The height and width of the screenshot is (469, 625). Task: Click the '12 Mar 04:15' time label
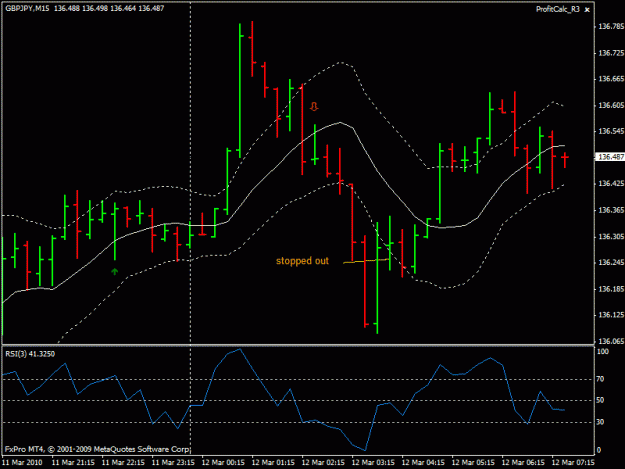[x=423, y=463]
